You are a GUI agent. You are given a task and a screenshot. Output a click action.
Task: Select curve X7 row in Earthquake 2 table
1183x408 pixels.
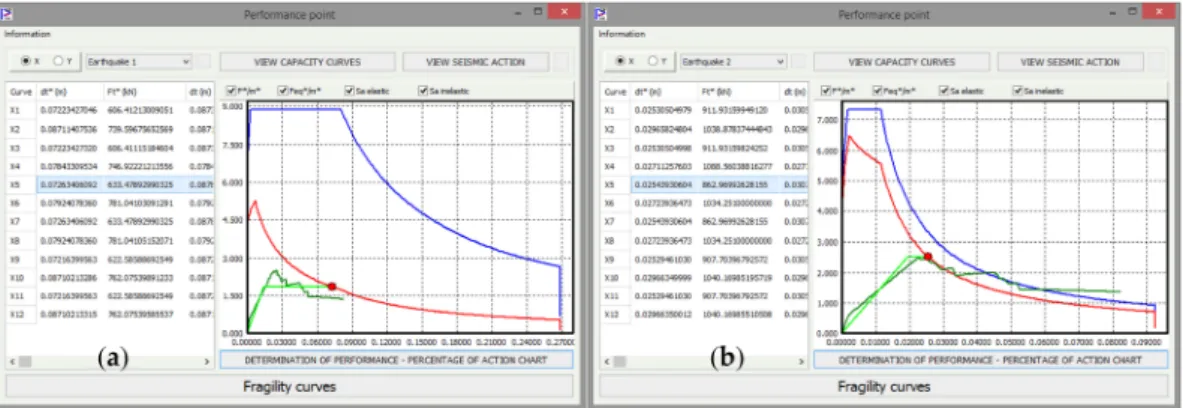705,222
